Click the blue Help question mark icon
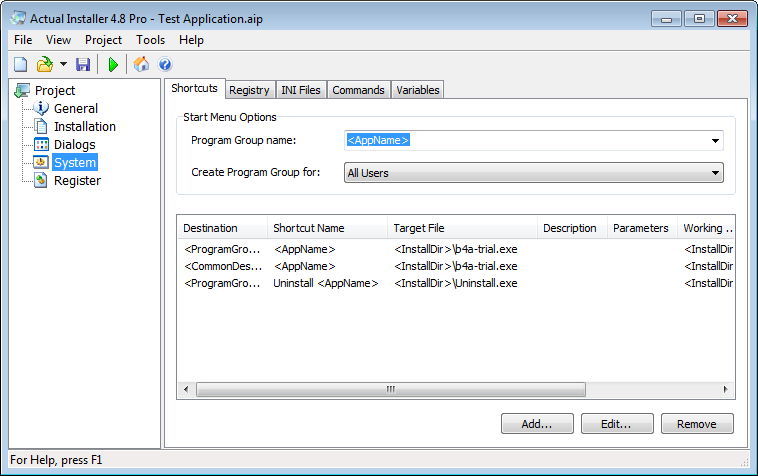 (x=165, y=64)
